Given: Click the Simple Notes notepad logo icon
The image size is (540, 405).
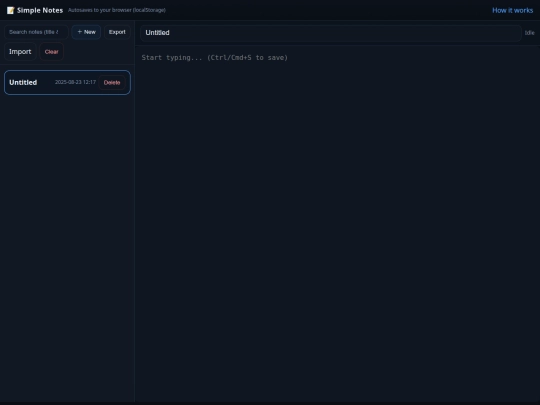Looking at the screenshot, I should (10, 10).
